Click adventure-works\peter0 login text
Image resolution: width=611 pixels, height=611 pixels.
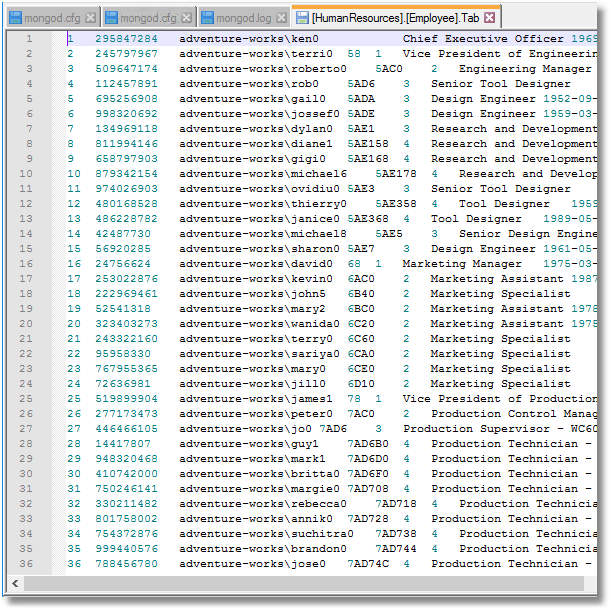pos(256,414)
